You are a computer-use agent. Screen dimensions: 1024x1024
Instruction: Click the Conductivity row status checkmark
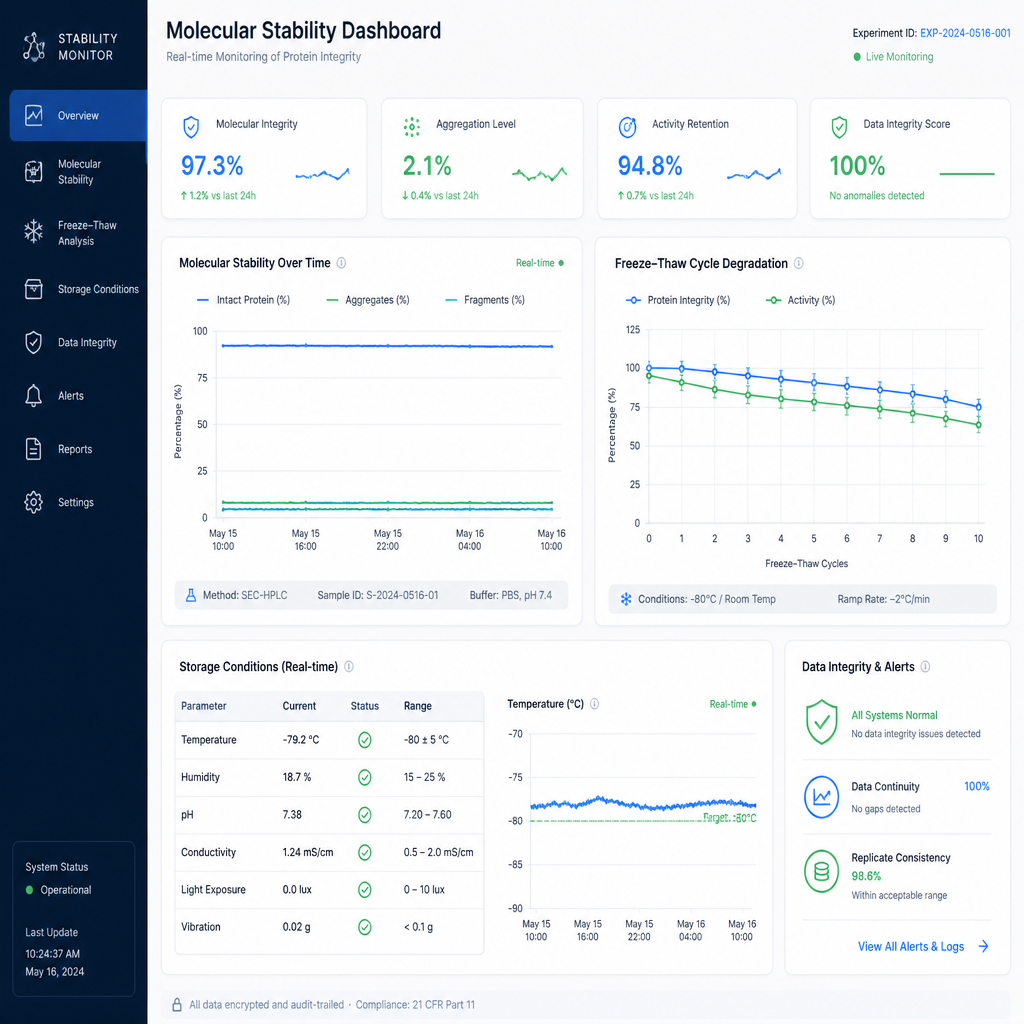click(365, 852)
